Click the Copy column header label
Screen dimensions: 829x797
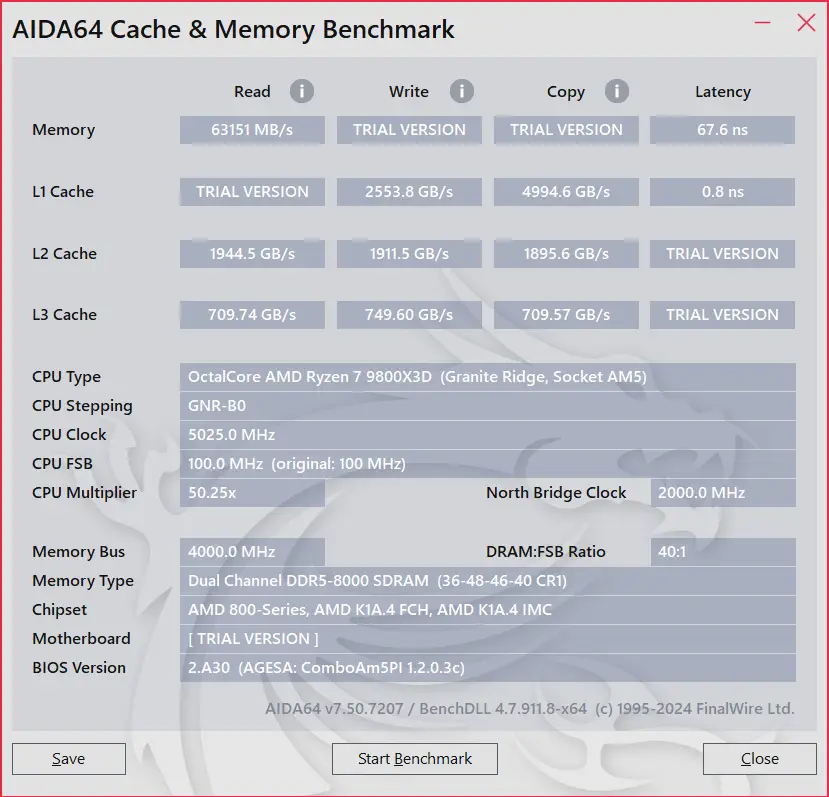click(566, 92)
